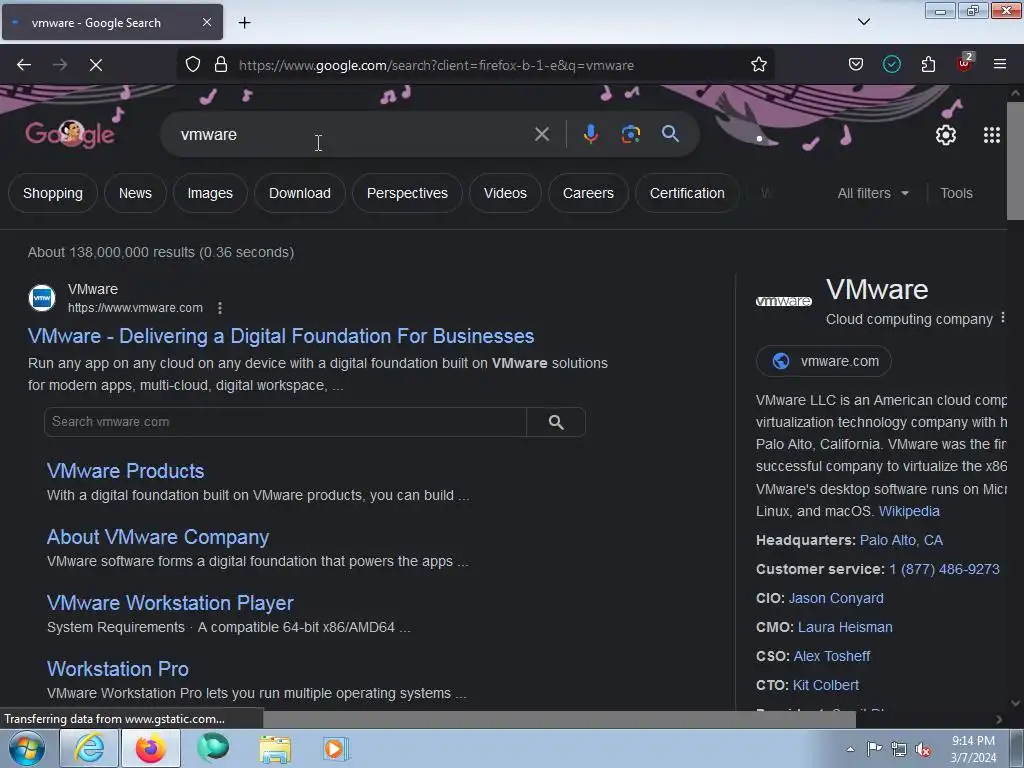The image size is (1024, 768).
Task: Open the VMware Products sitelink
Action: (x=125, y=471)
